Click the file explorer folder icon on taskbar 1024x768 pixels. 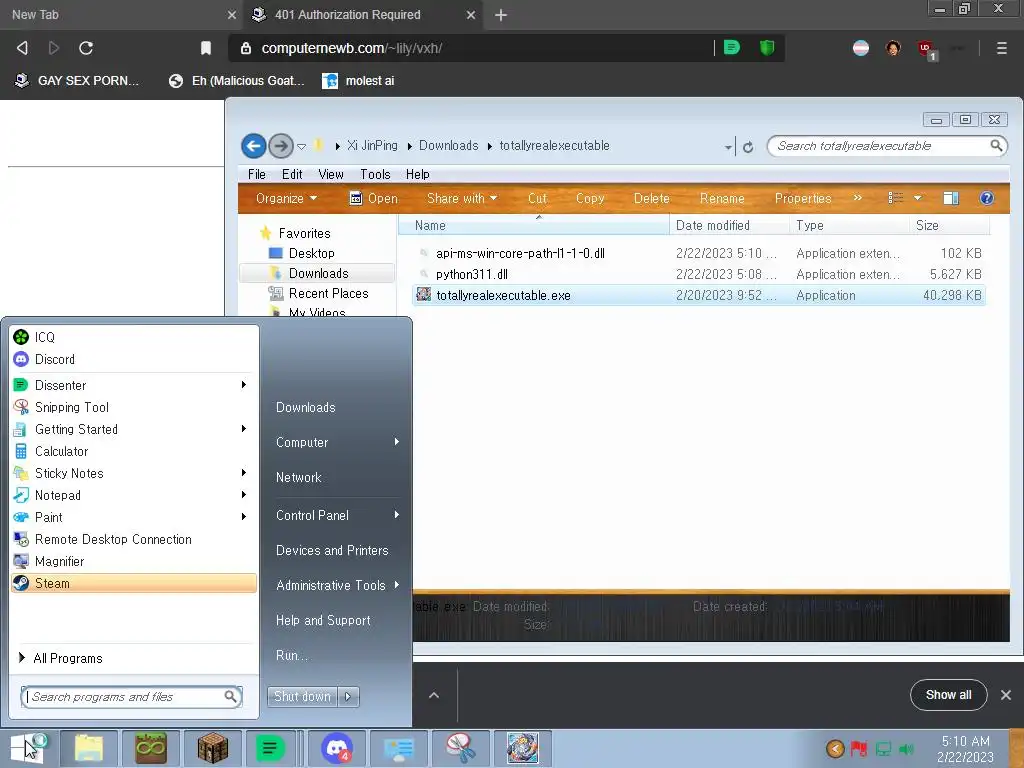(89, 748)
